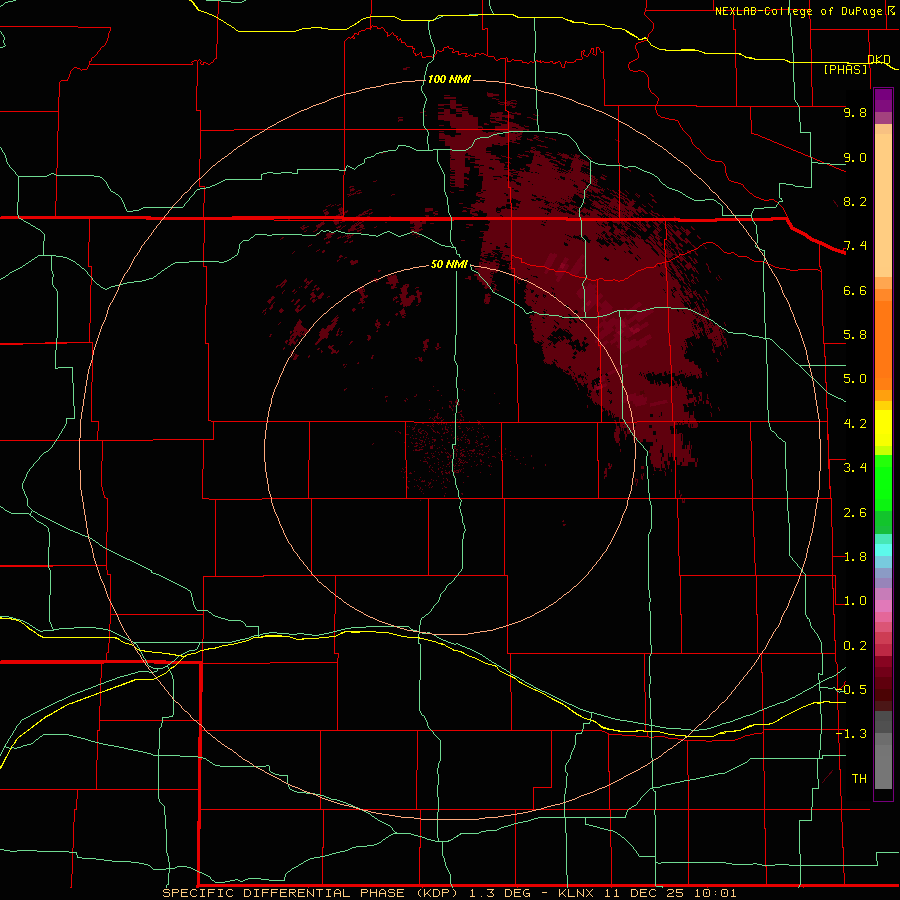This screenshot has height=900, width=900.
Task: Click the 7.4 color scale value
Action: (855, 246)
